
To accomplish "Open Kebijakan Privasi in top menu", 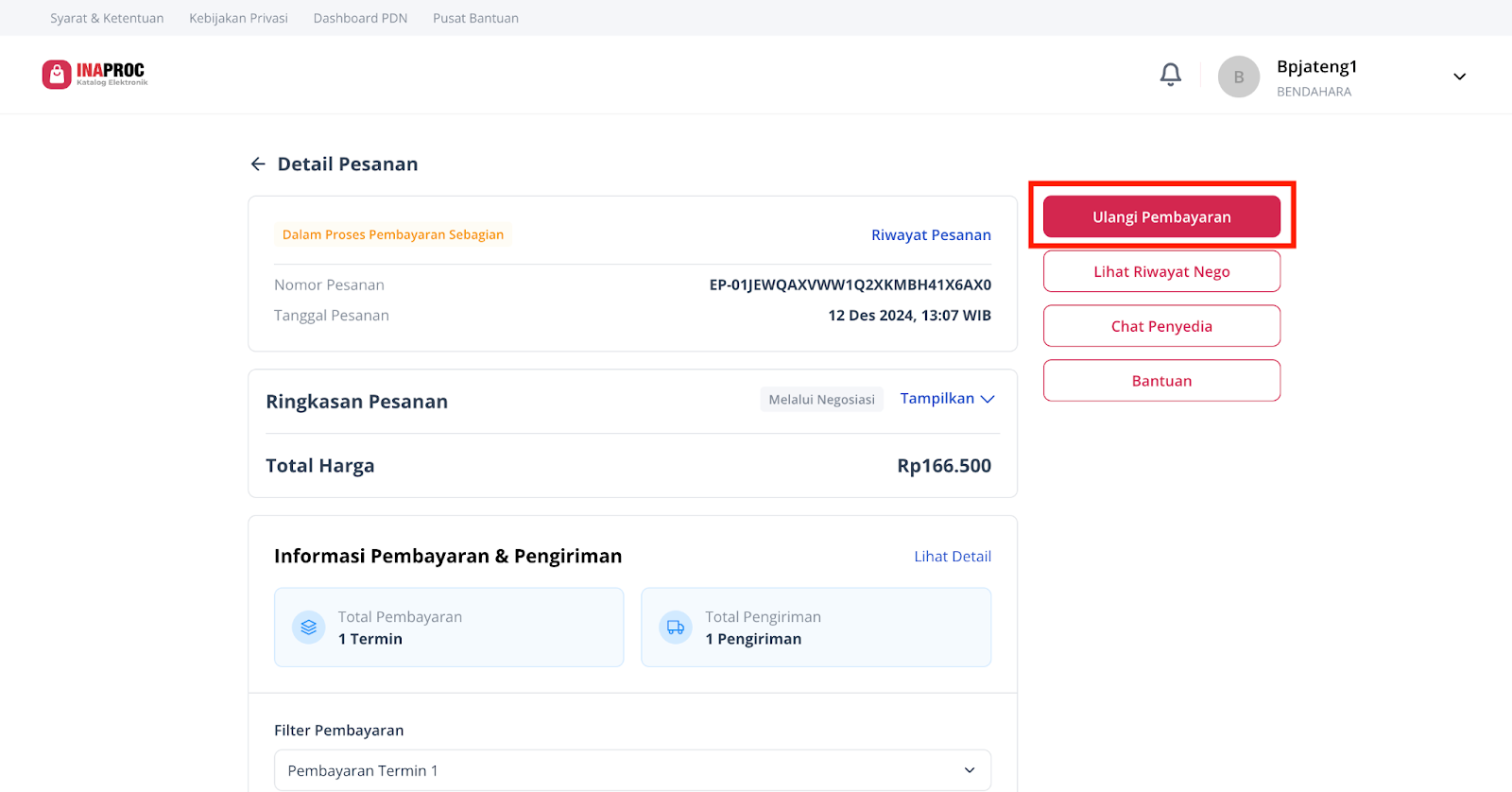I will point(238,18).
